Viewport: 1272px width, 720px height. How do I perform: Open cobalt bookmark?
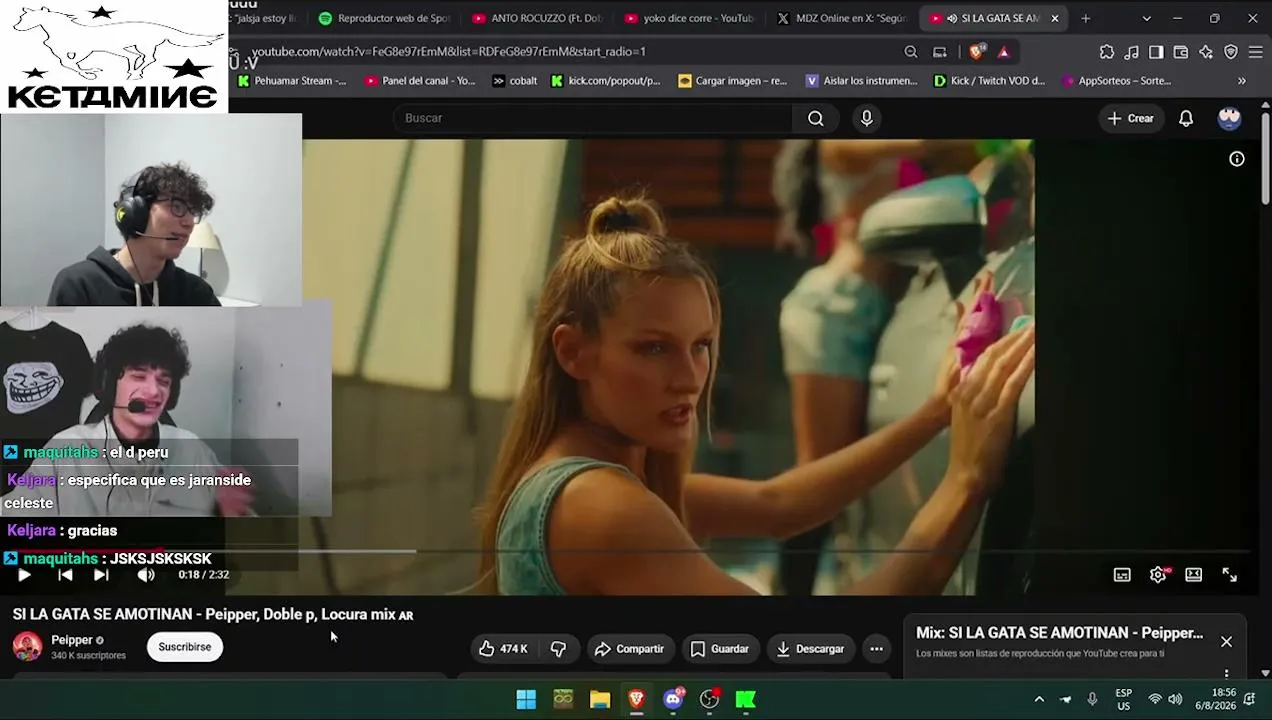tap(515, 81)
